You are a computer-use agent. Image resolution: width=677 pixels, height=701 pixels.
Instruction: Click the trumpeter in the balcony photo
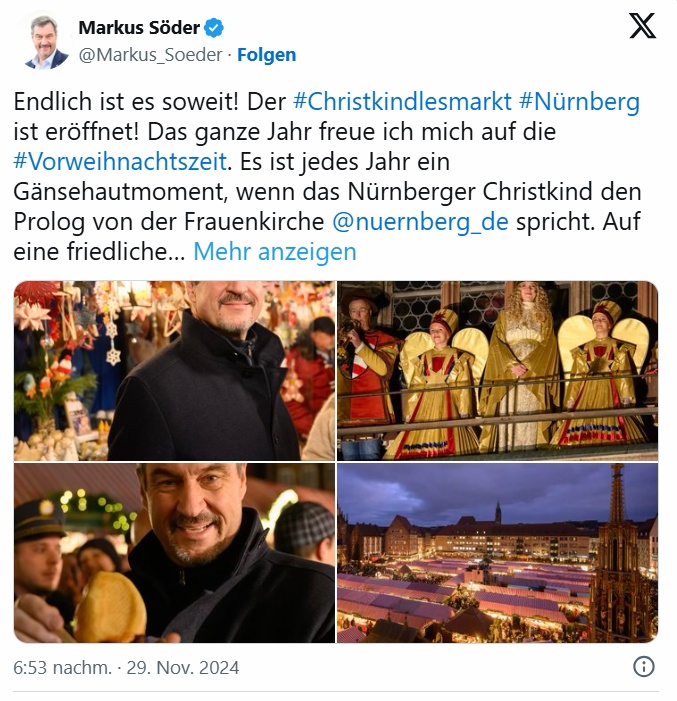point(364,362)
